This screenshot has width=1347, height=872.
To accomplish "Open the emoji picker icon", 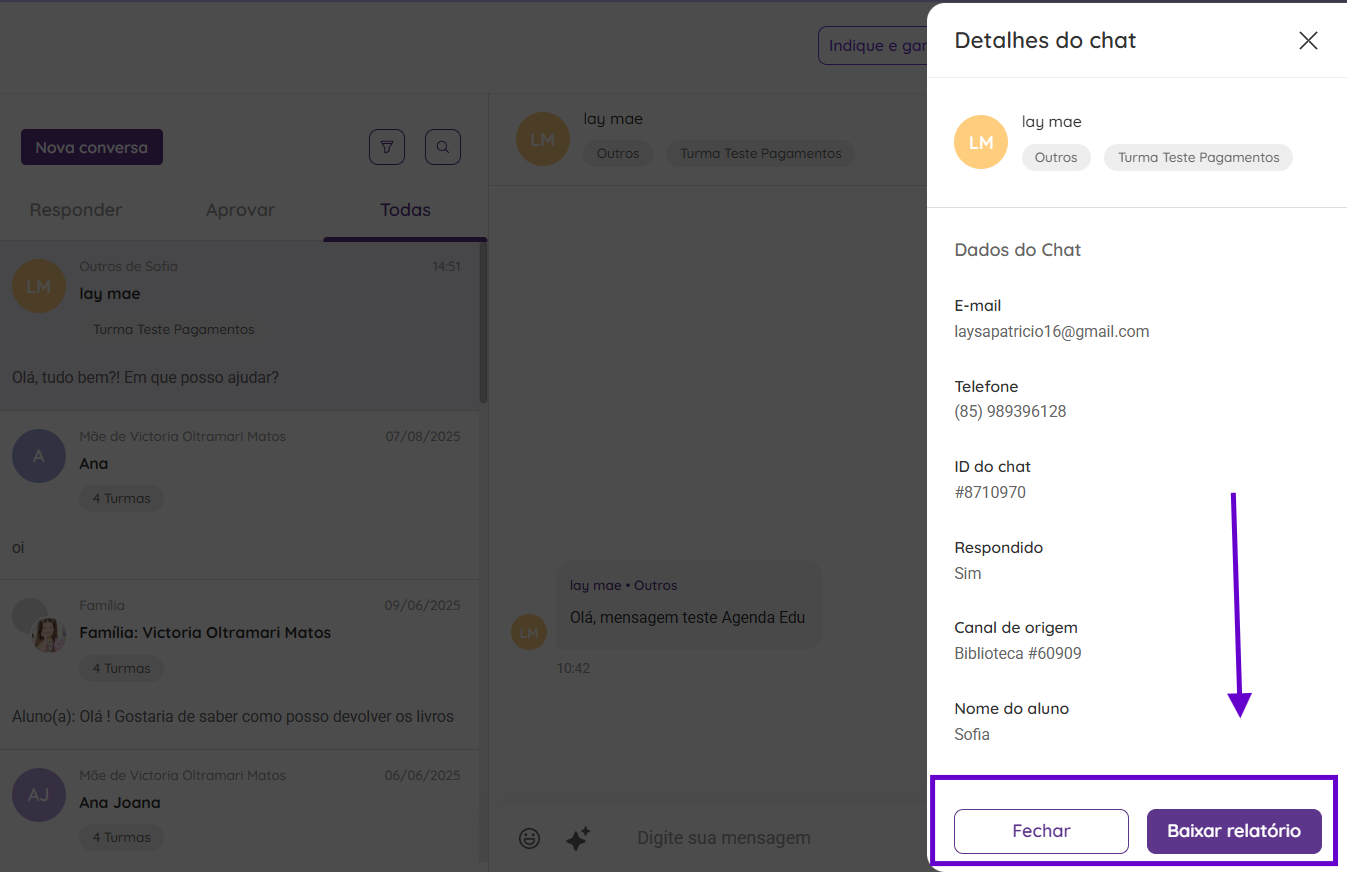I will click(529, 838).
